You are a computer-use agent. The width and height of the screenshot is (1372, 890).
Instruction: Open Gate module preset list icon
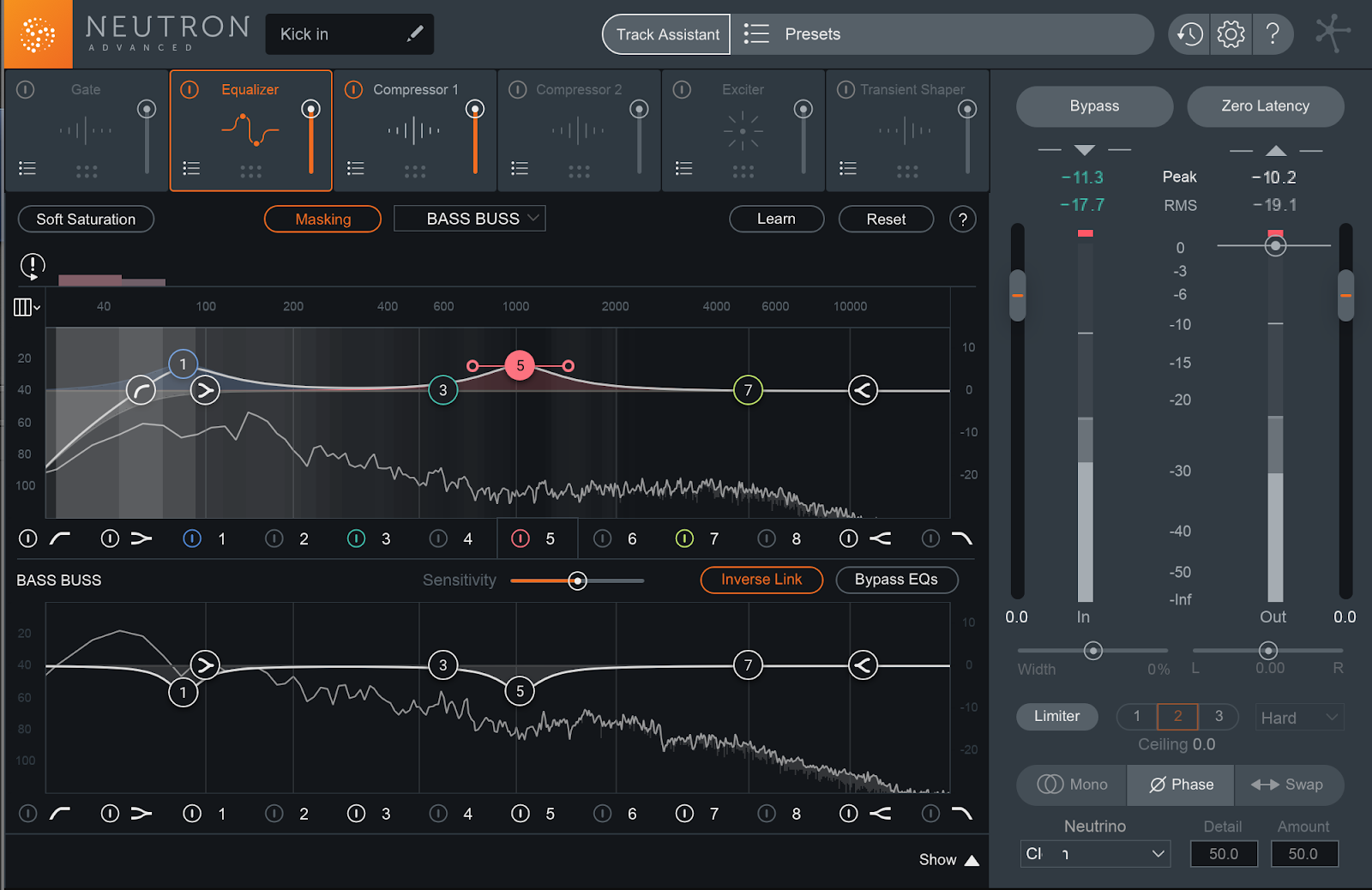27,168
